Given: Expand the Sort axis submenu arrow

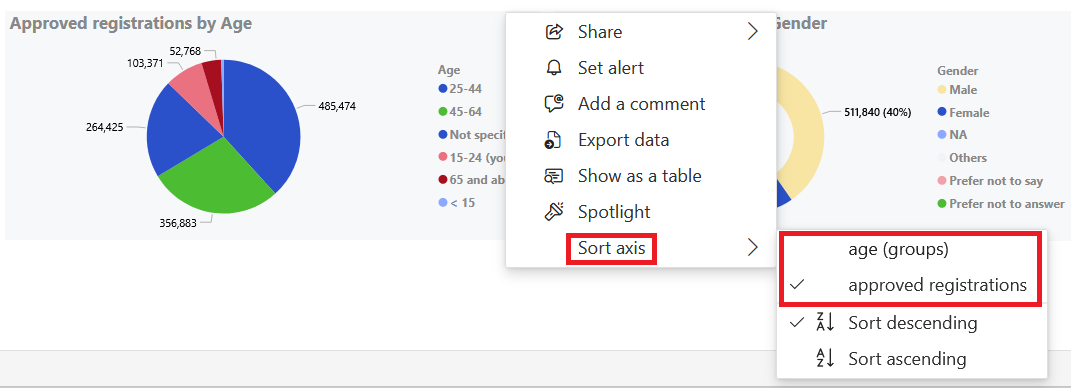Looking at the screenshot, I should [x=752, y=247].
